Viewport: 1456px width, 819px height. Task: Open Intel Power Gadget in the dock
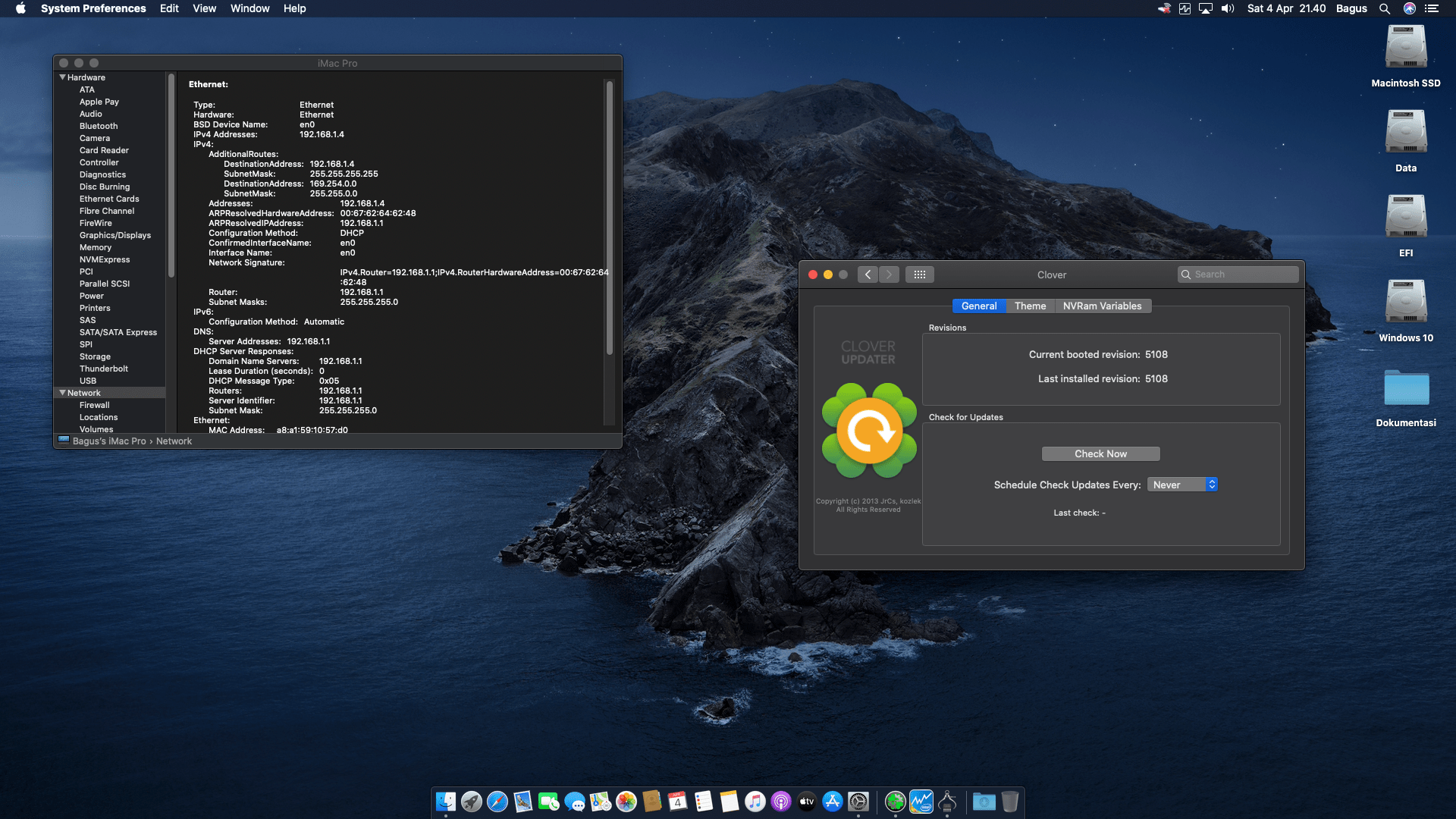(x=921, y=802)
